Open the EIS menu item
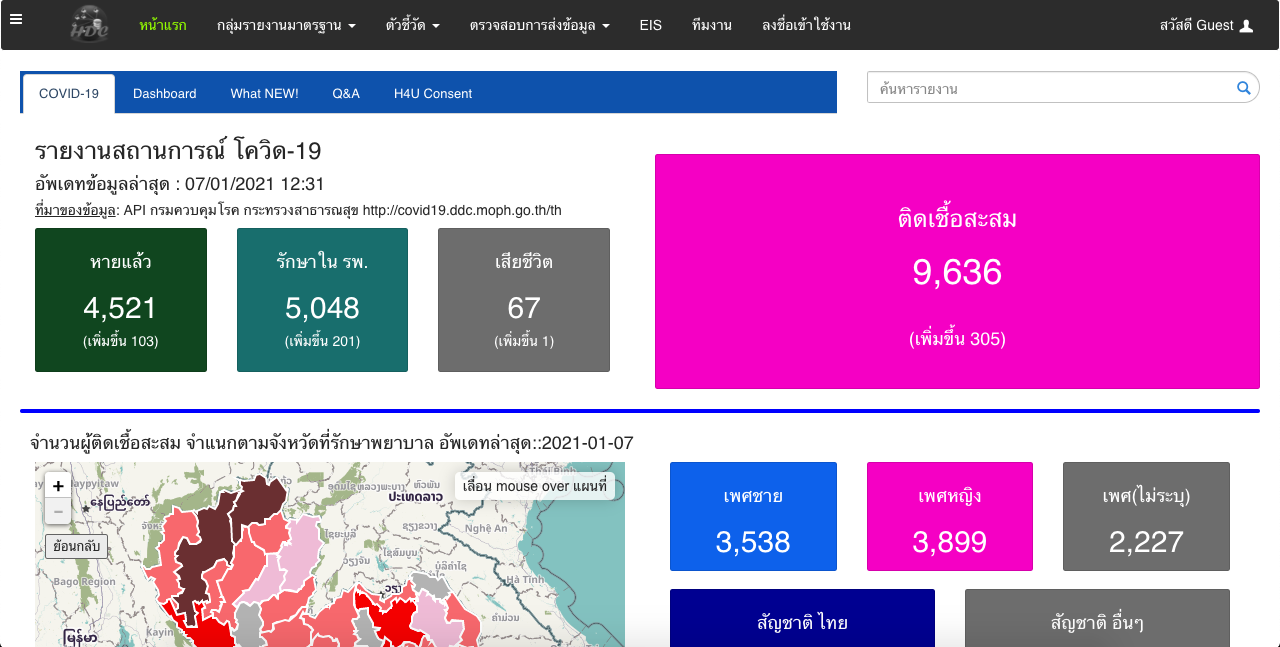Screen dimensions: 1280x647 651,26
